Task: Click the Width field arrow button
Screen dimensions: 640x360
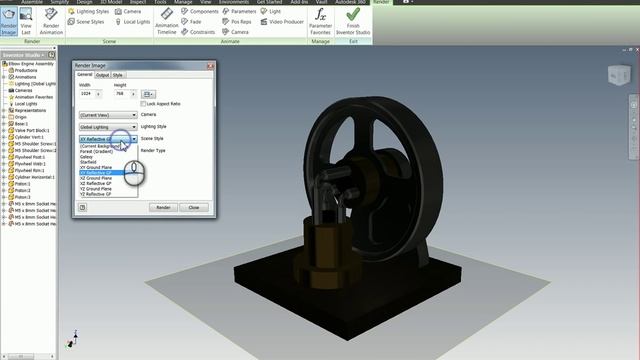Action: point(98,94)
